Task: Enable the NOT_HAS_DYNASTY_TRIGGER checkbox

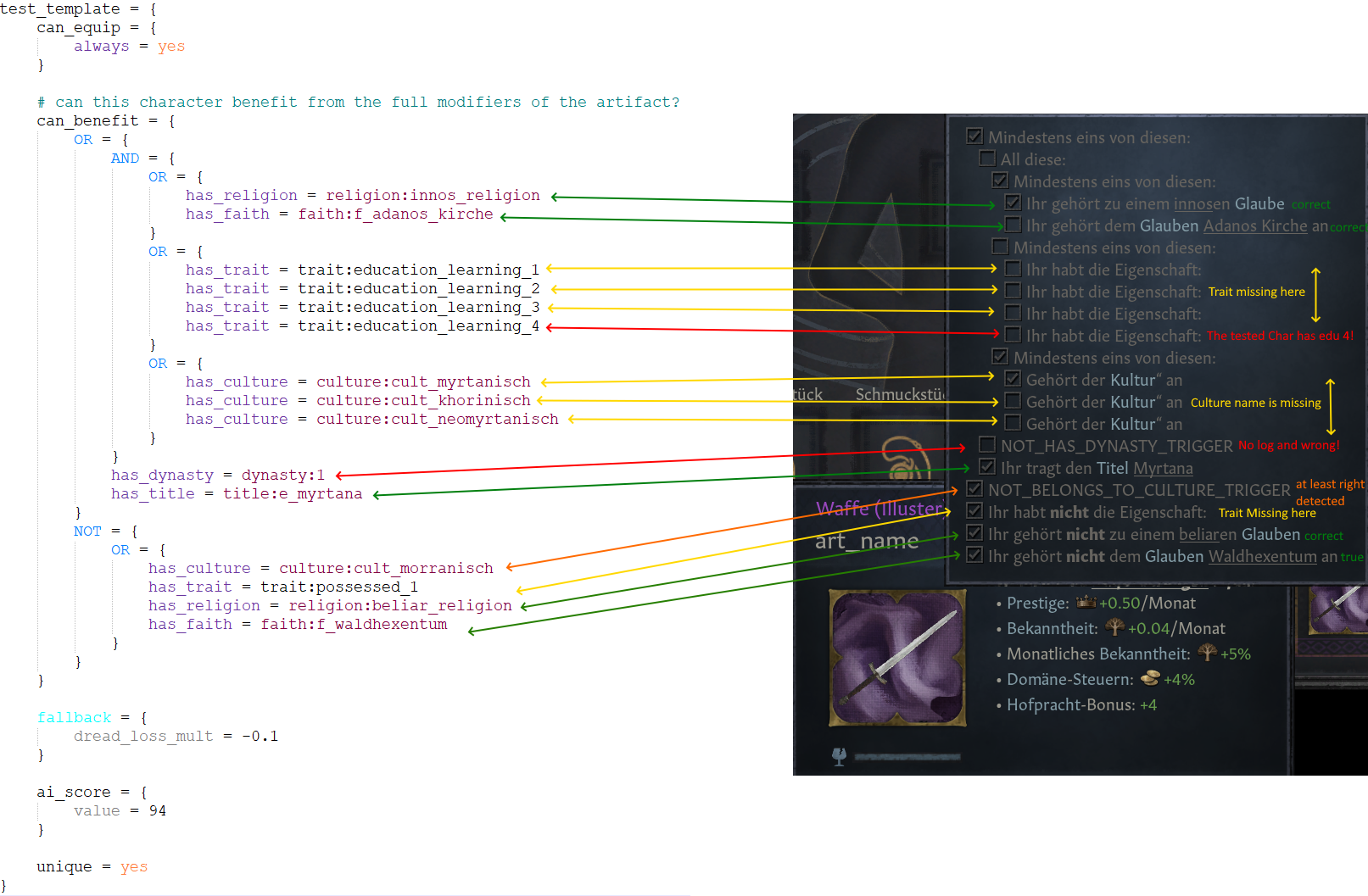Action: [986, 443]
